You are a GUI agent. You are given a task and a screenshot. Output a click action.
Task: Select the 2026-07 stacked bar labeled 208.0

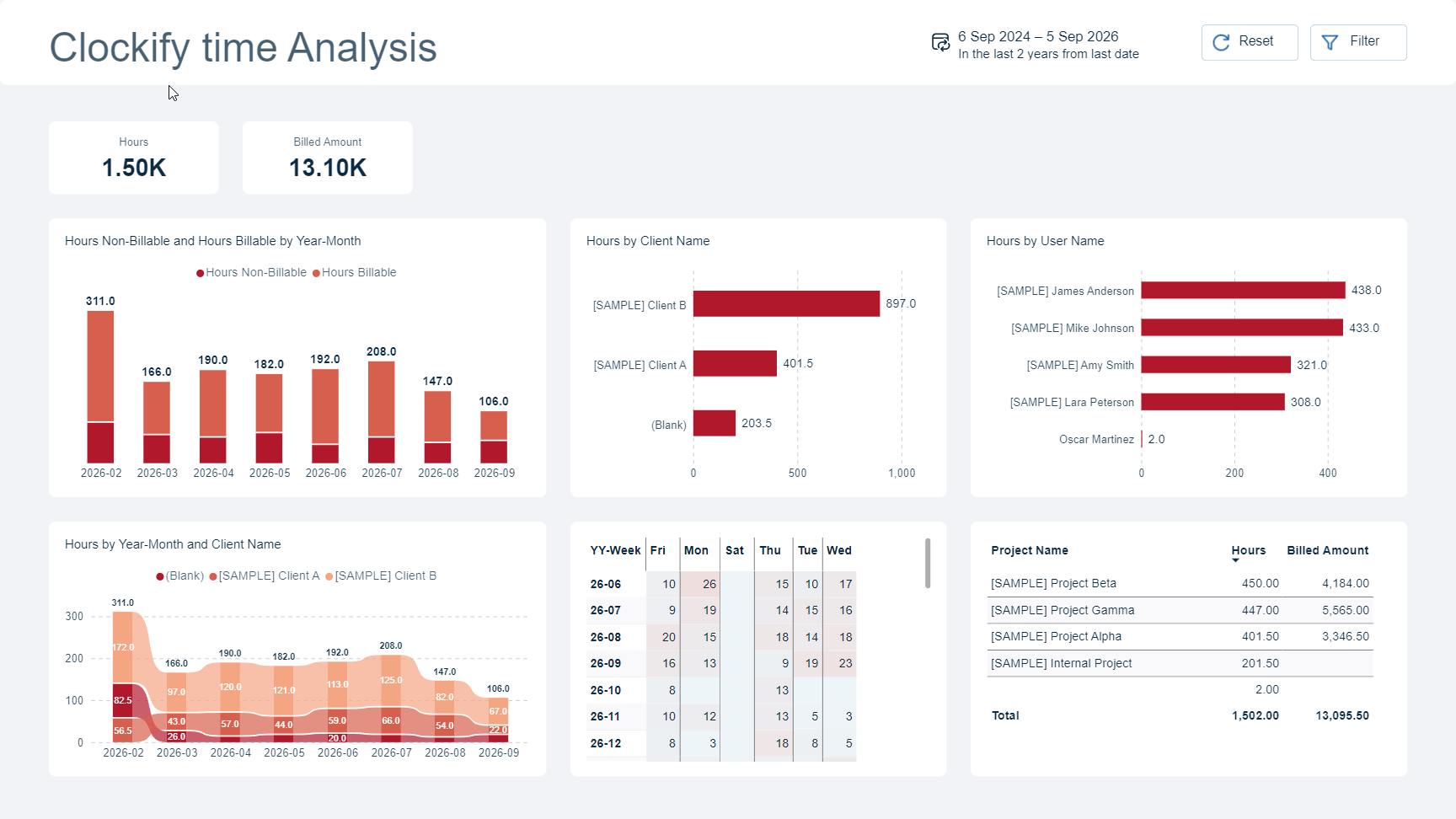[382, 412]
